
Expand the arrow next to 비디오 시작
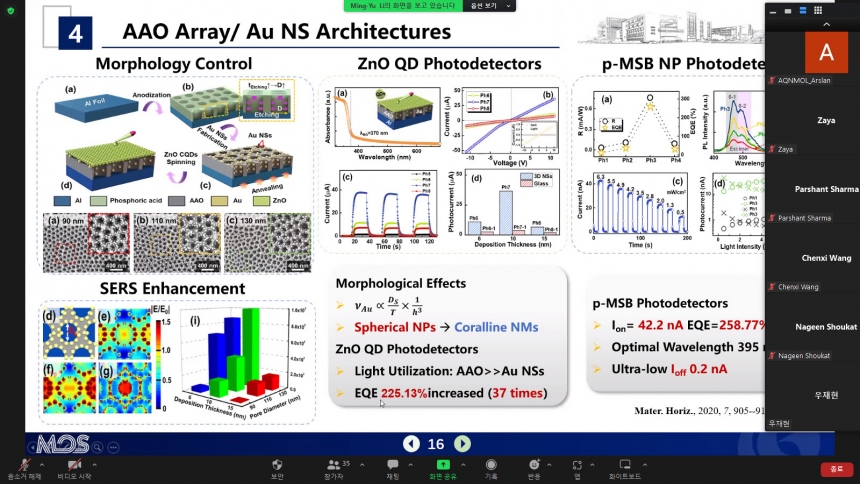(94, 465)
